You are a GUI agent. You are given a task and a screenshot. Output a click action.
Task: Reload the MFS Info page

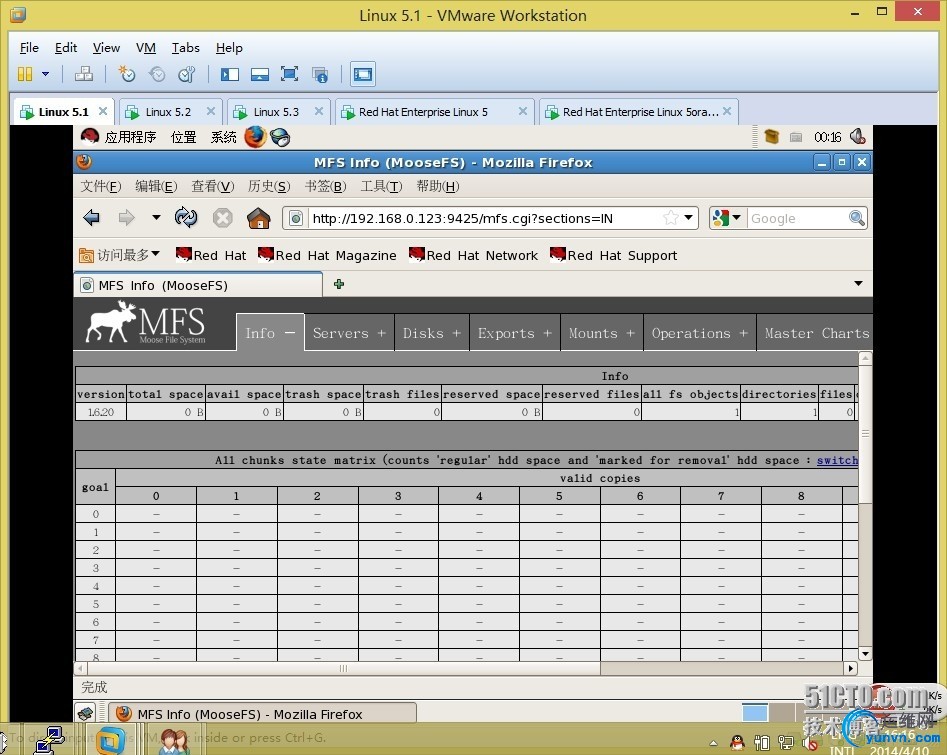click(x=186, y=218)
